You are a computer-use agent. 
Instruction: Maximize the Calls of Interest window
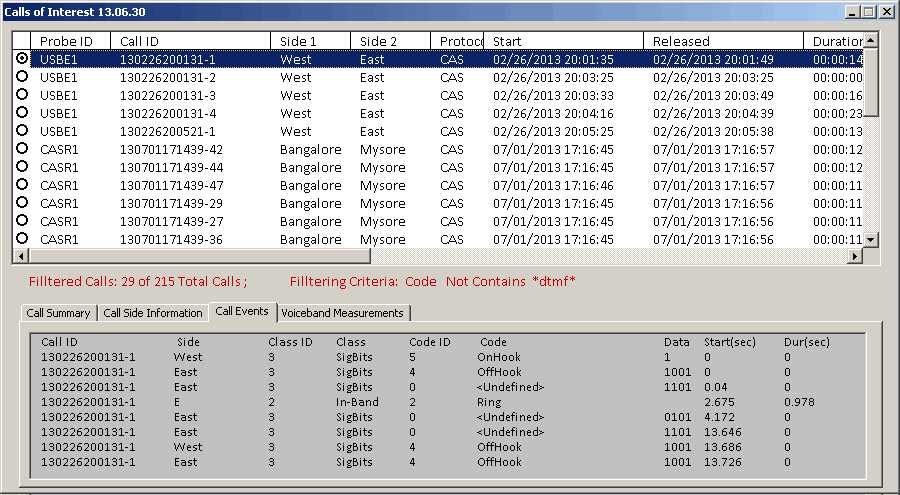point(868,11)
